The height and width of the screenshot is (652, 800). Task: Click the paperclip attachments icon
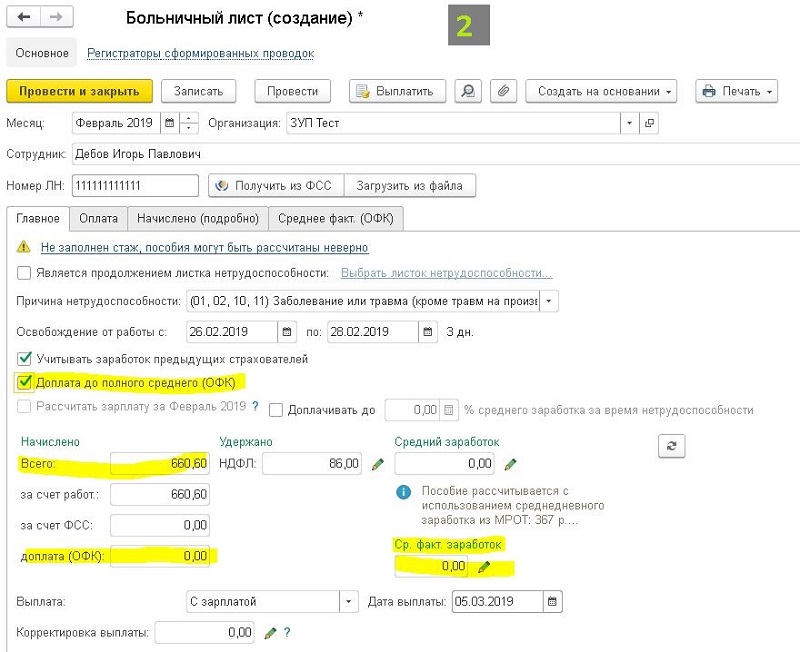[x=503, y=91]
